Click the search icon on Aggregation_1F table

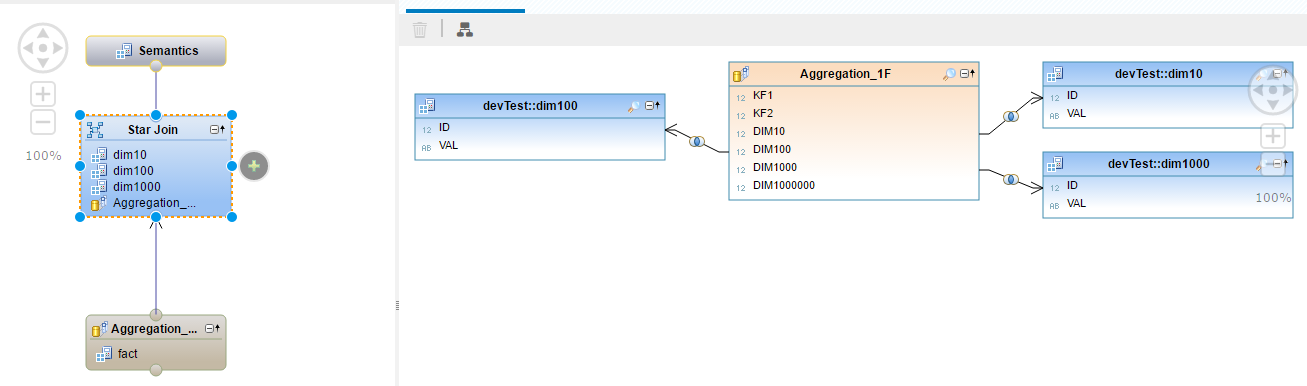pyautogui.click(x=949, y=74)
